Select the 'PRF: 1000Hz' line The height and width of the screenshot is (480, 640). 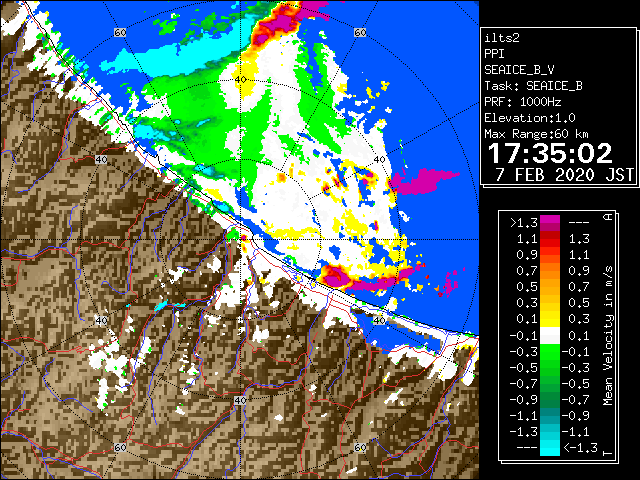point(523,102)
